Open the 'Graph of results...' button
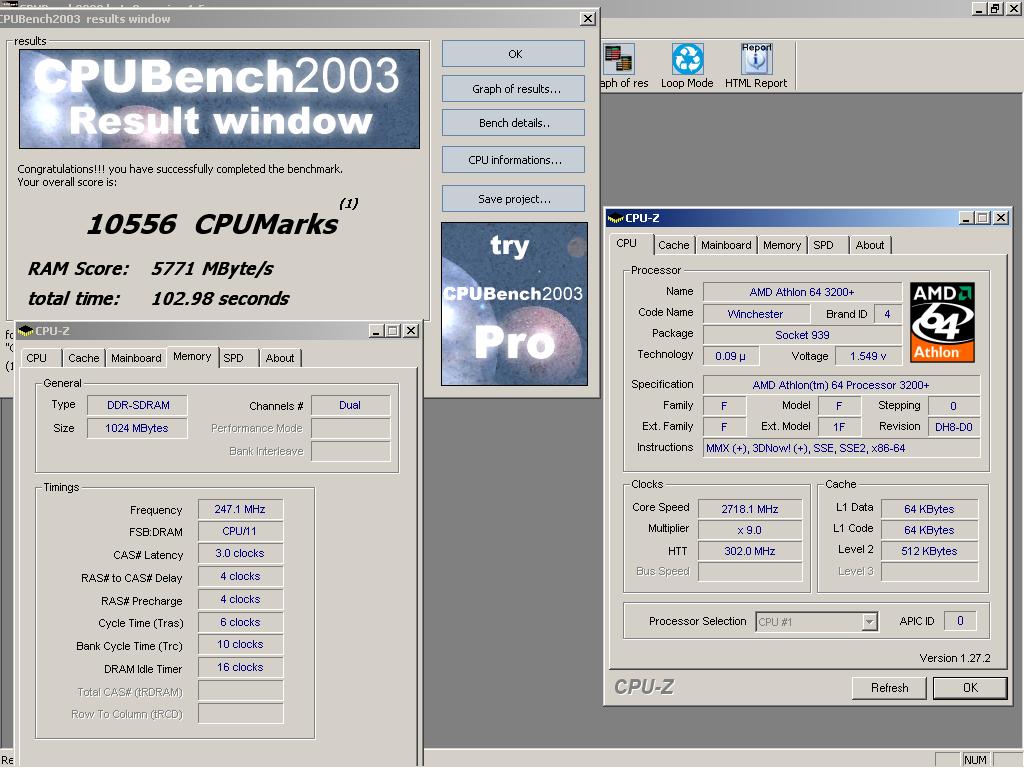Viewport: 1024px width, 768px height. pos(513,89)
